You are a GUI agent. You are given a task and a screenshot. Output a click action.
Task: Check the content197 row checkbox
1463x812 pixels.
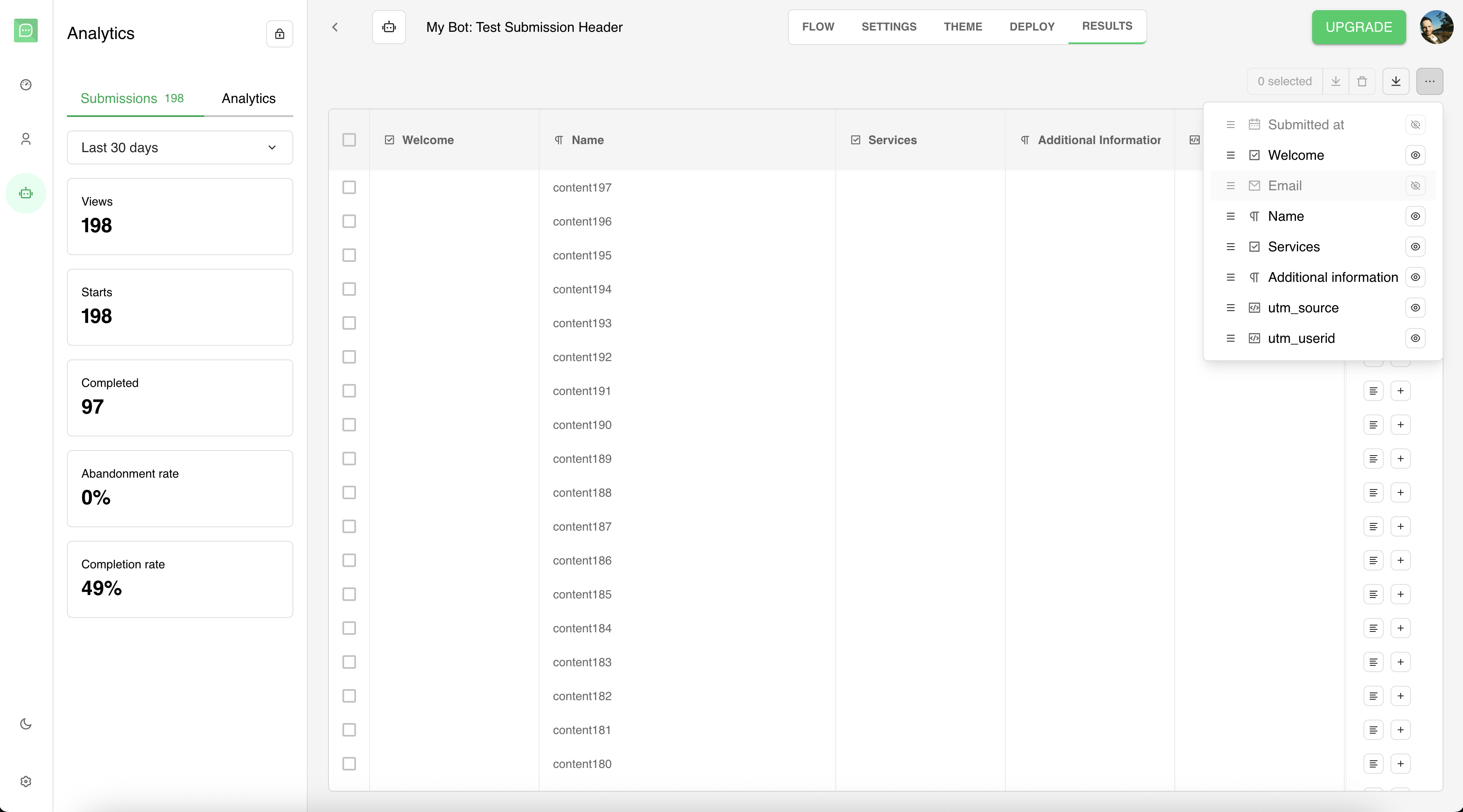pos(349,187)
